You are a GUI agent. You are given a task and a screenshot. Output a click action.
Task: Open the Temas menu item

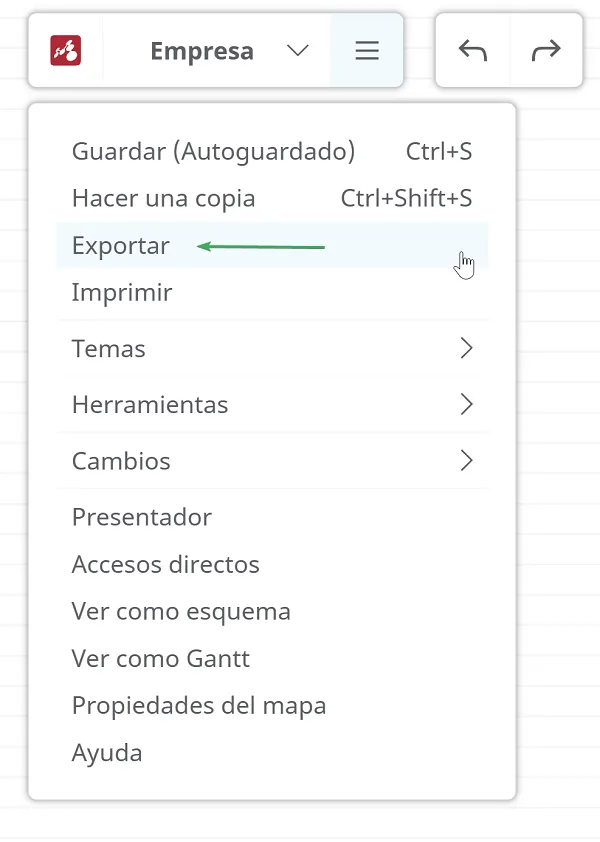click(x=109, y=349)
